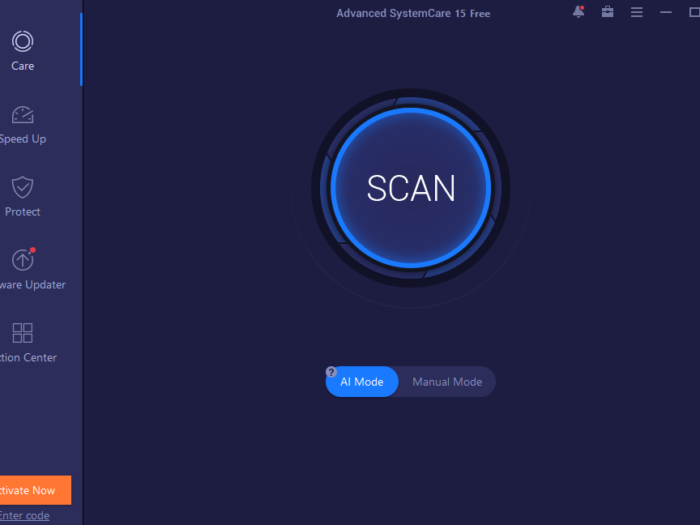700x525 pixels.
Task: Click the question mark help icon beside AI Mode
Action: pos(332,371)
